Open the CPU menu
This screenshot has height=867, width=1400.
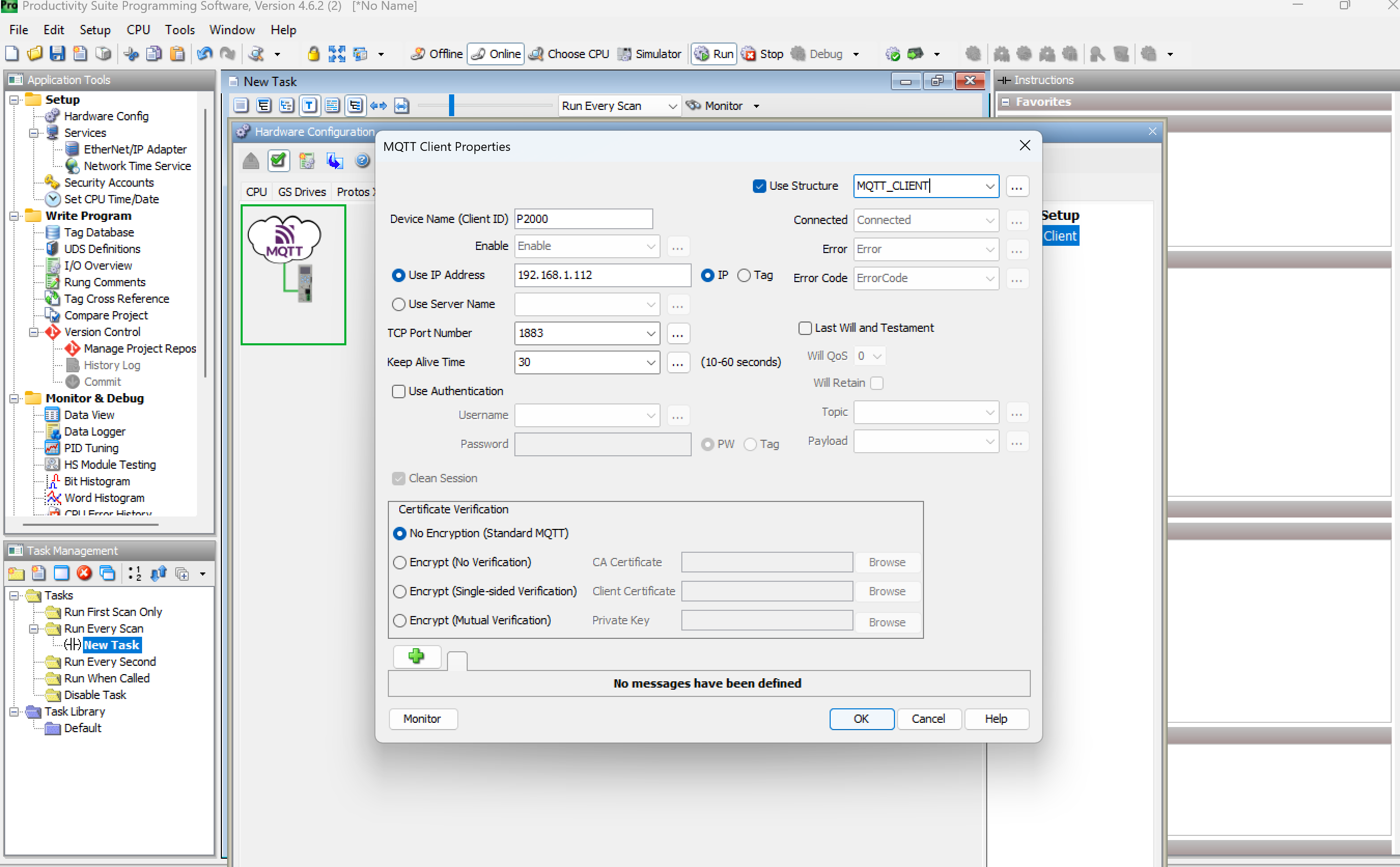point(138,30)
